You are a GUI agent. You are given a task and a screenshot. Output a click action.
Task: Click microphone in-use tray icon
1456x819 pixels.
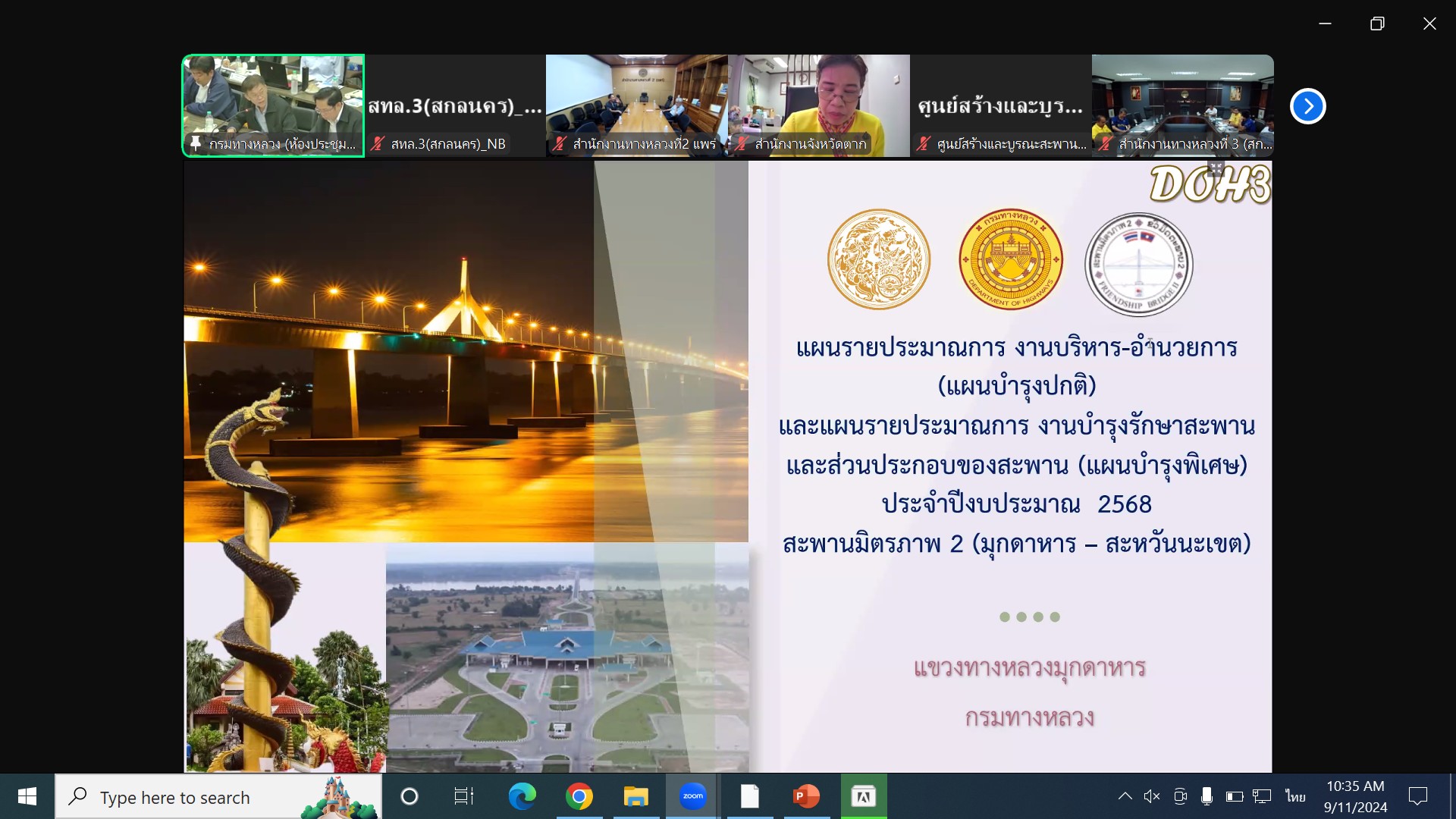(x=1207, y=796)
